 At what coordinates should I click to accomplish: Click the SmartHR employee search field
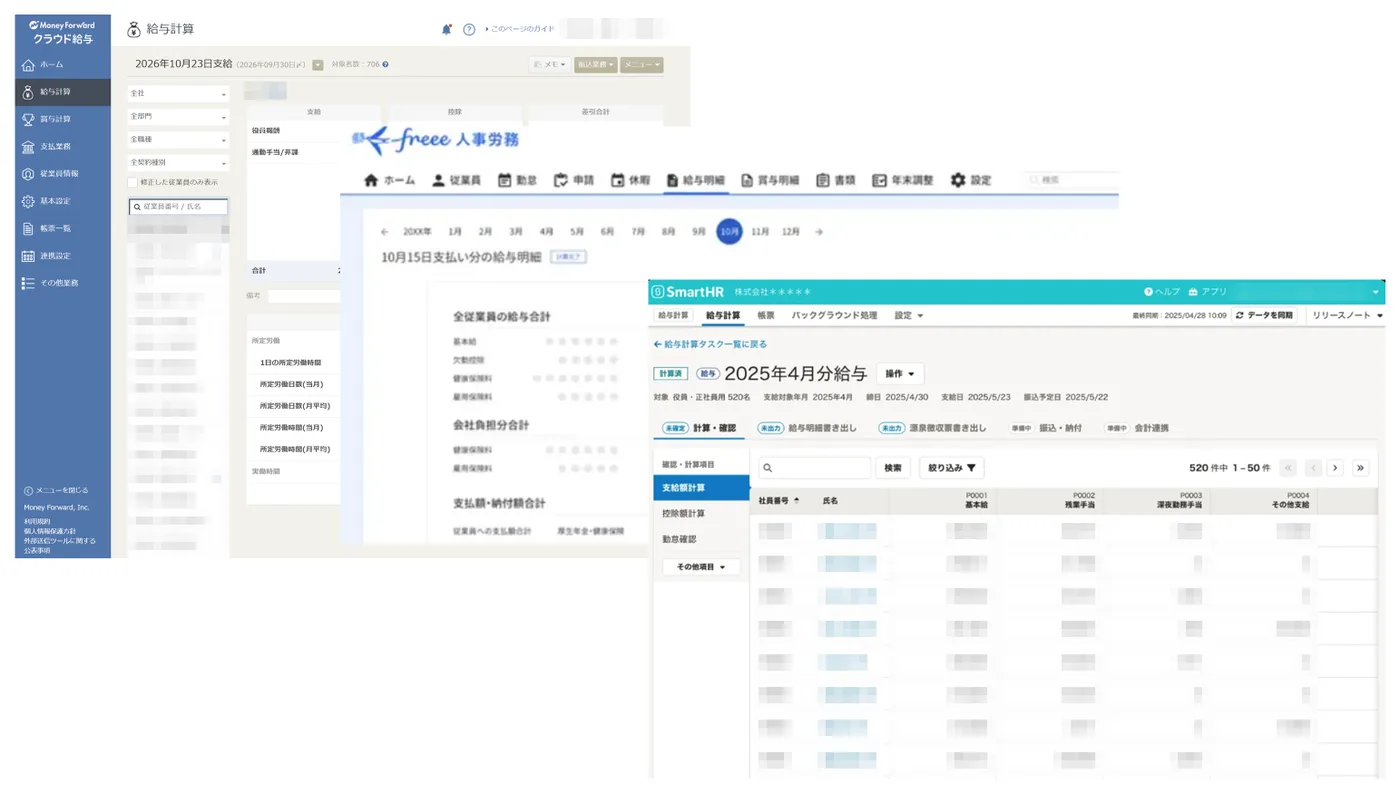point(815,468)
